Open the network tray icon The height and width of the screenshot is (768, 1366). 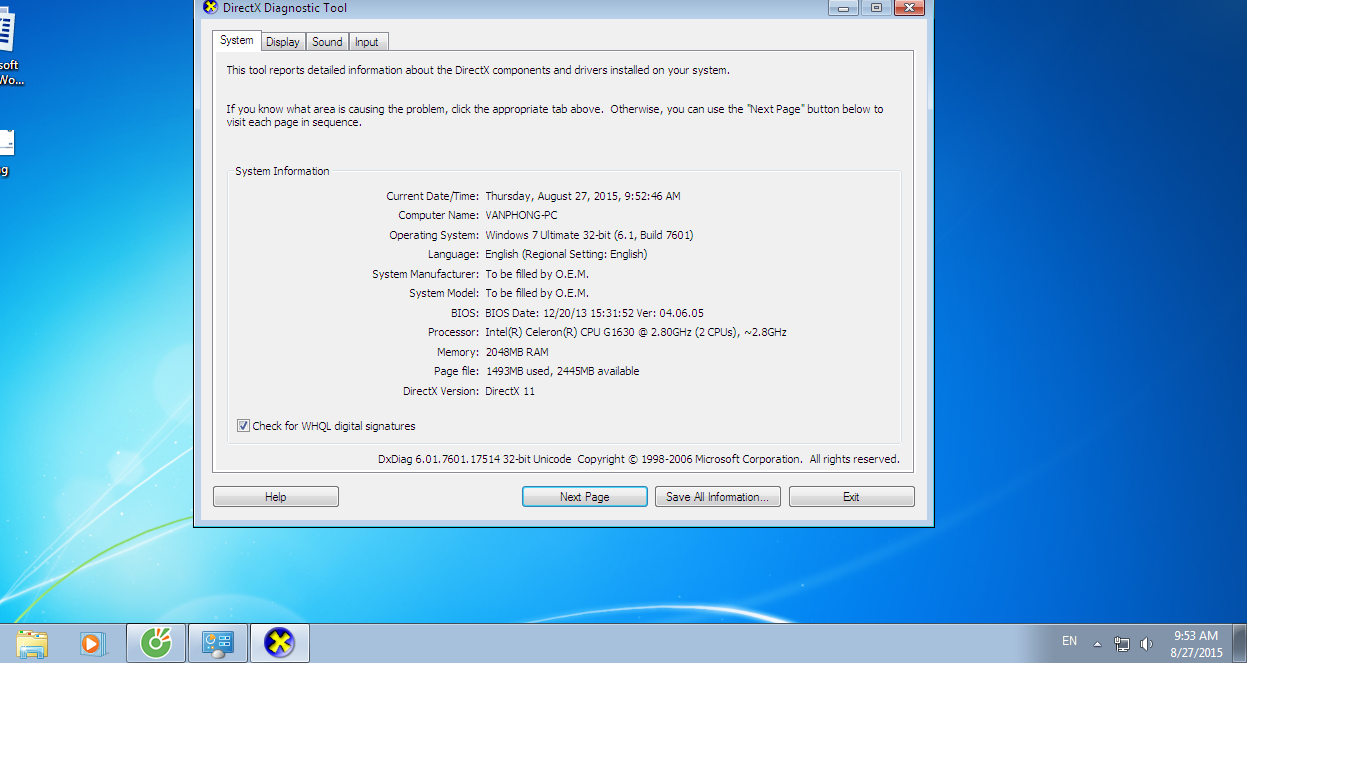coord(1122,644)
